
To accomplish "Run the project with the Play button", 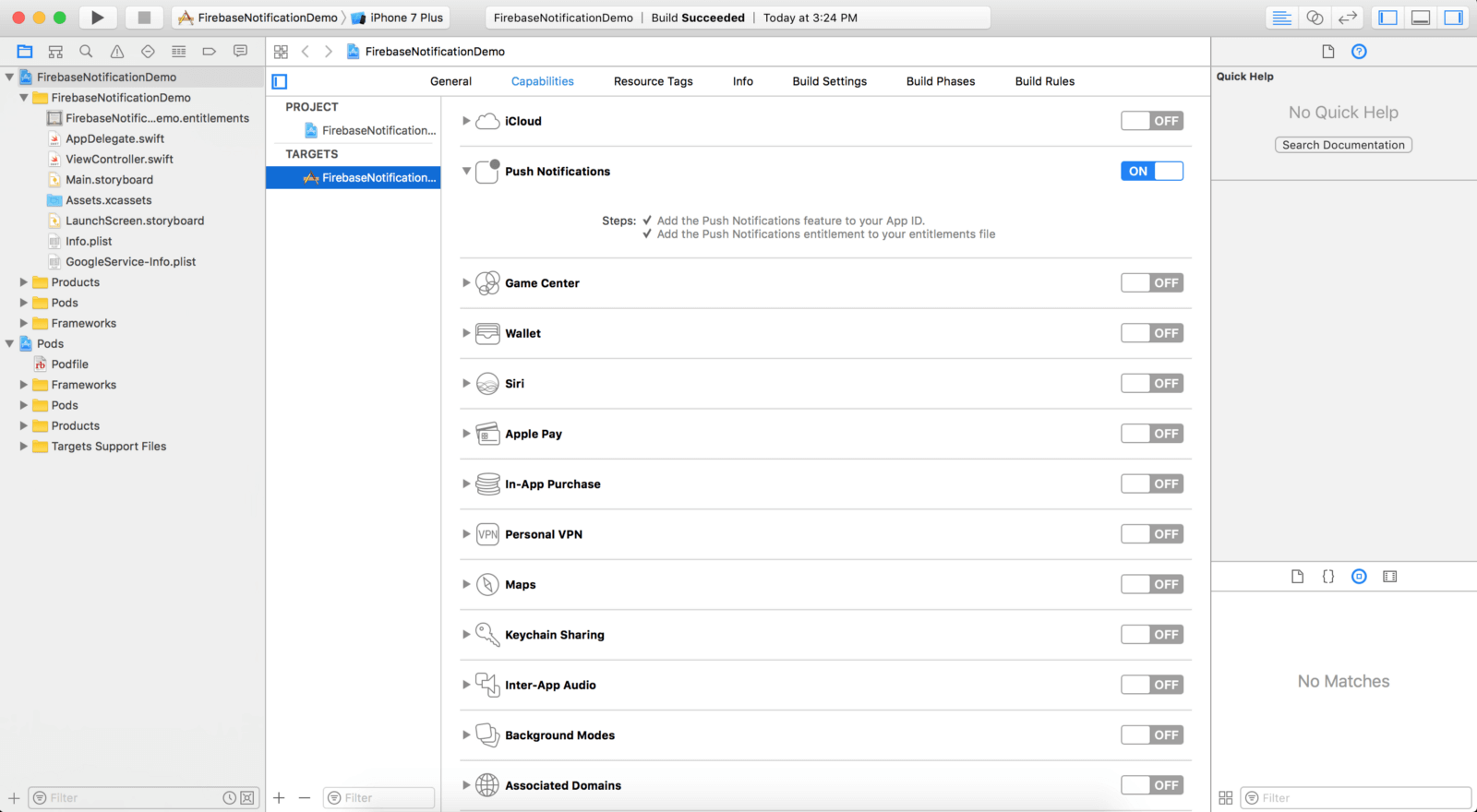I will pos(97,18).
